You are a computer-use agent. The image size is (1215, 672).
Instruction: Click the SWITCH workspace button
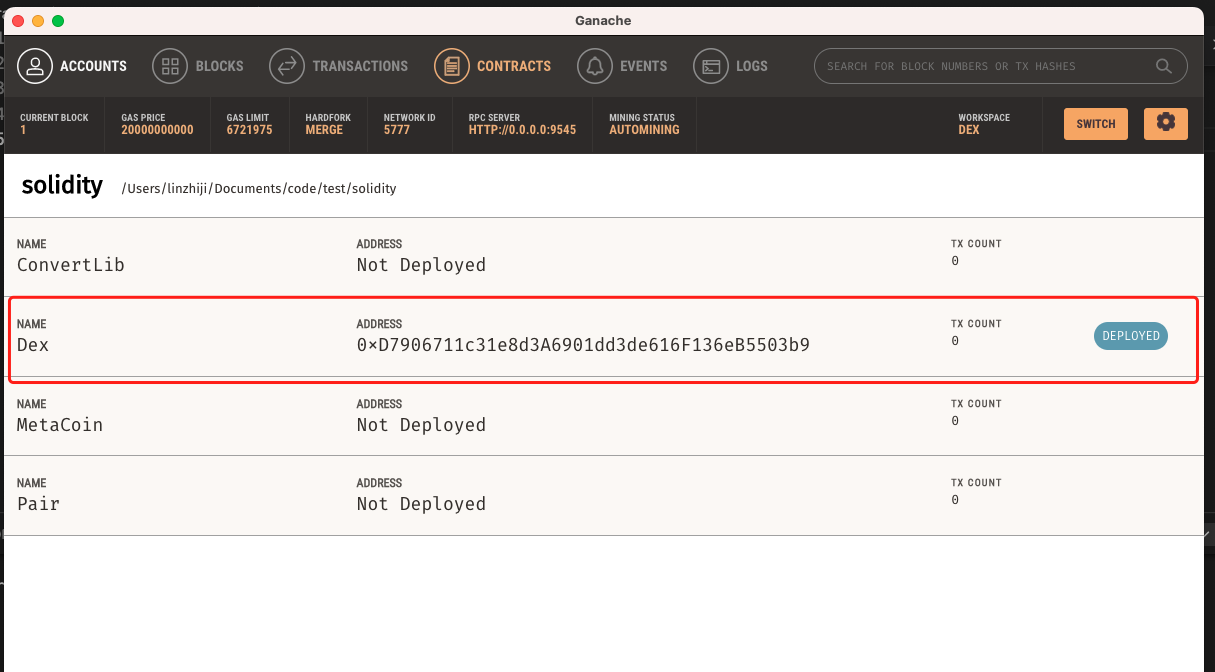[x=1096, y=124]
